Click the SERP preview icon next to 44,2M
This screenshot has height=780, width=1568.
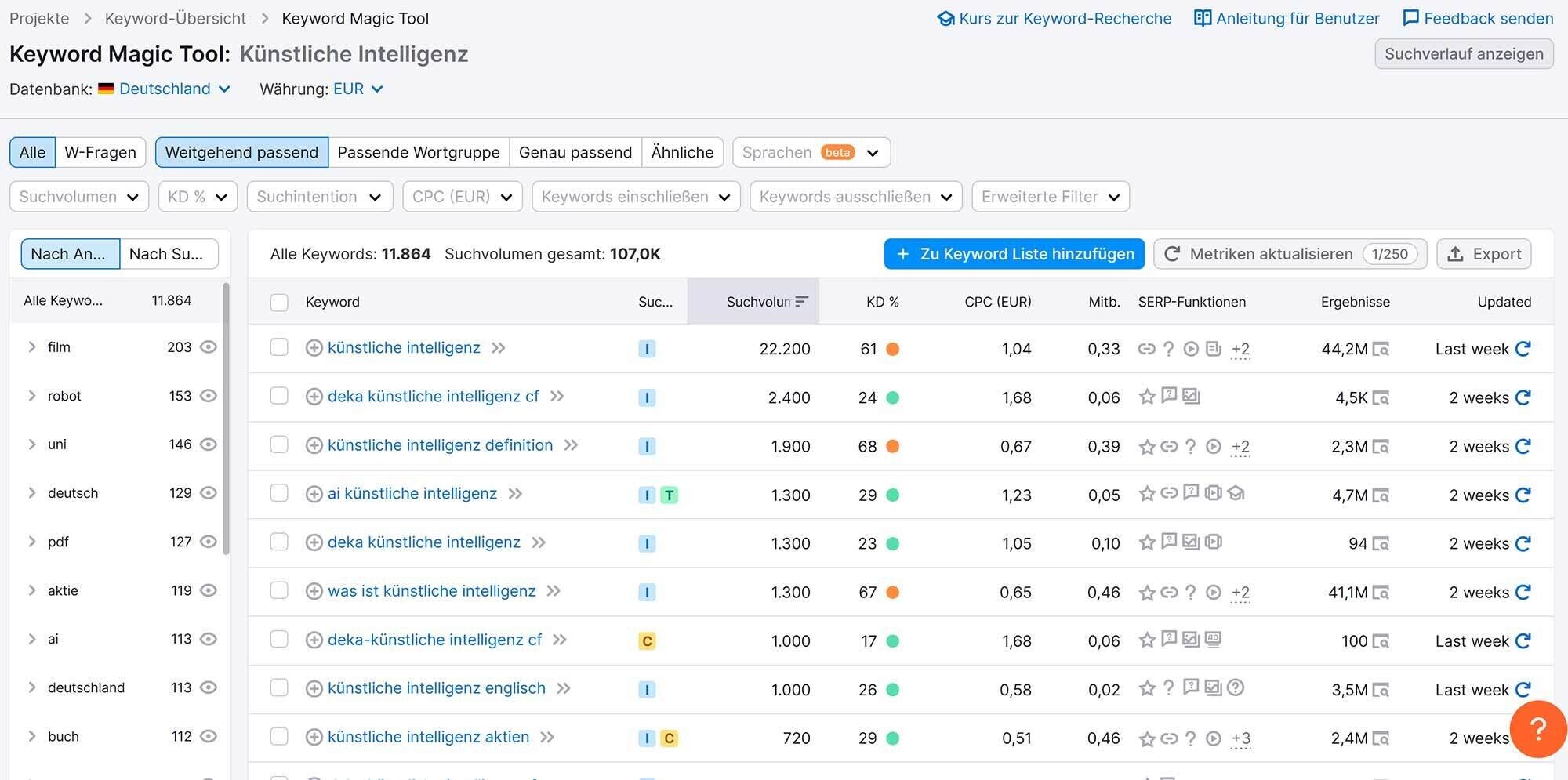click(x=1381, y=349)
